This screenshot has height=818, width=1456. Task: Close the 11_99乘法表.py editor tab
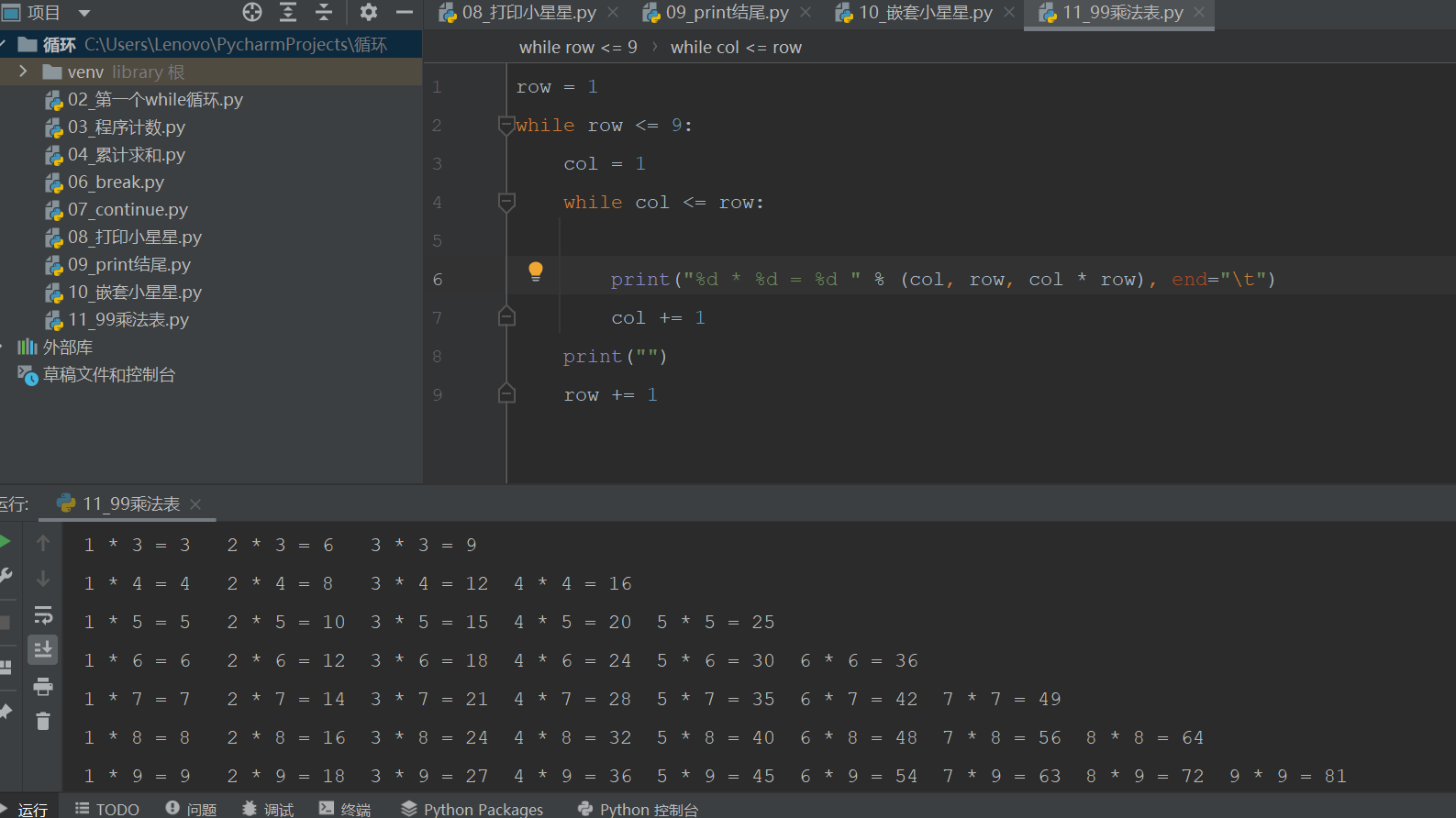pos(1199,12)
